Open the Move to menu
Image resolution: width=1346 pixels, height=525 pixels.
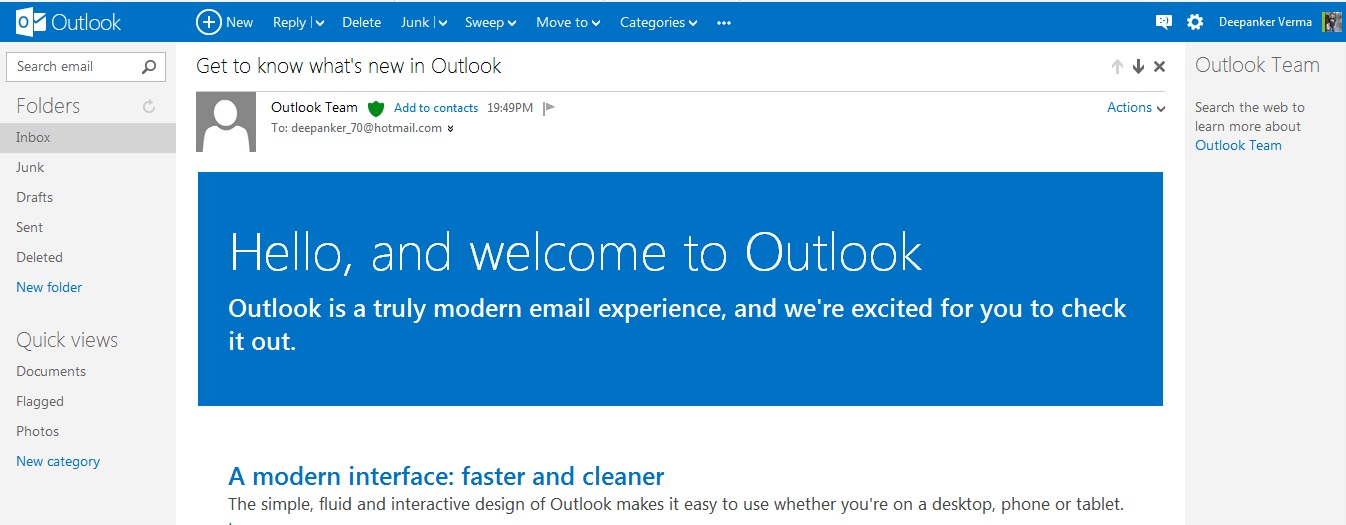[568, 22]
